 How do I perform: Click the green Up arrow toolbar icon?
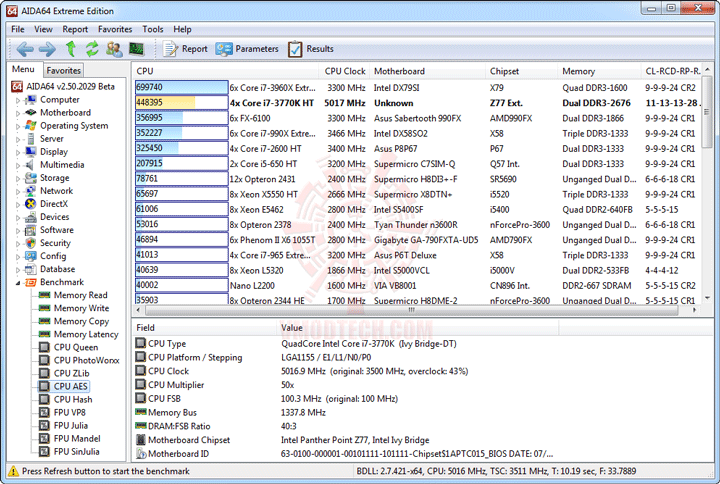[x=71, y=49]
